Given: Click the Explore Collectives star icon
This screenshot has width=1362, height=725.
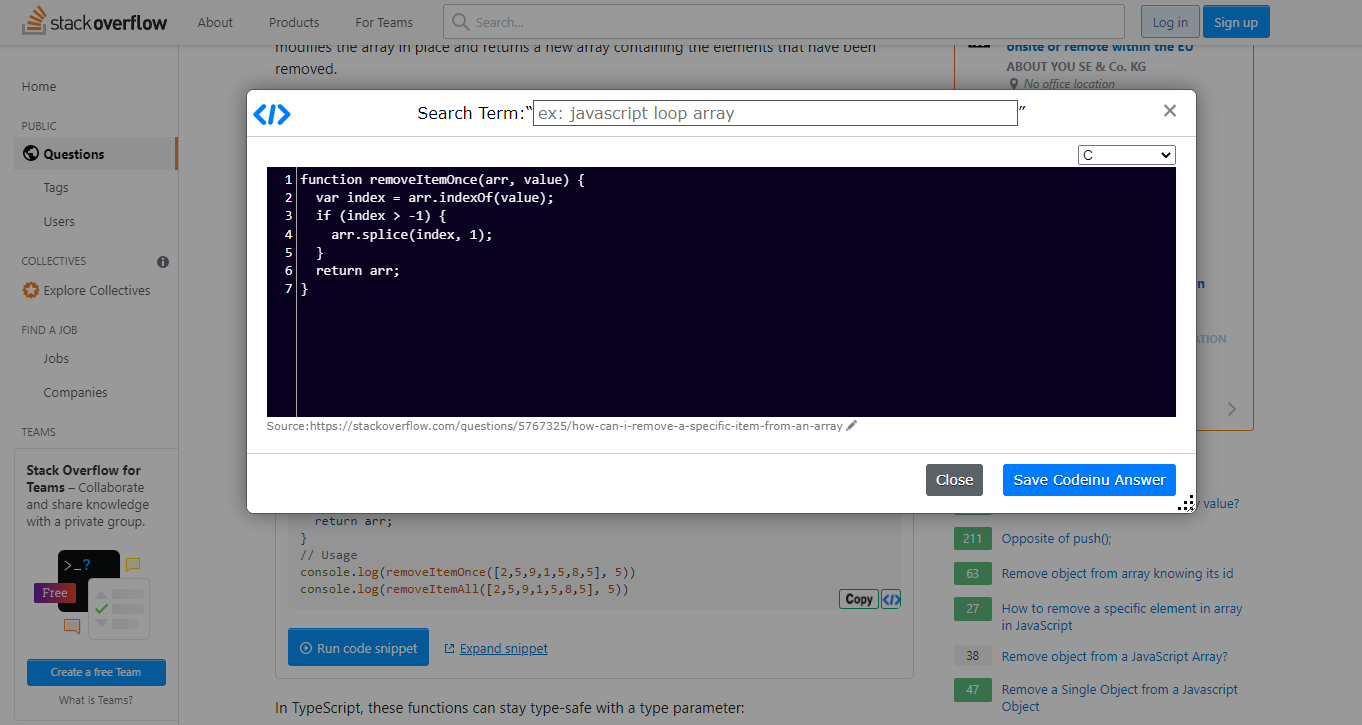Looking at the screenshot, I should (31, 291).
